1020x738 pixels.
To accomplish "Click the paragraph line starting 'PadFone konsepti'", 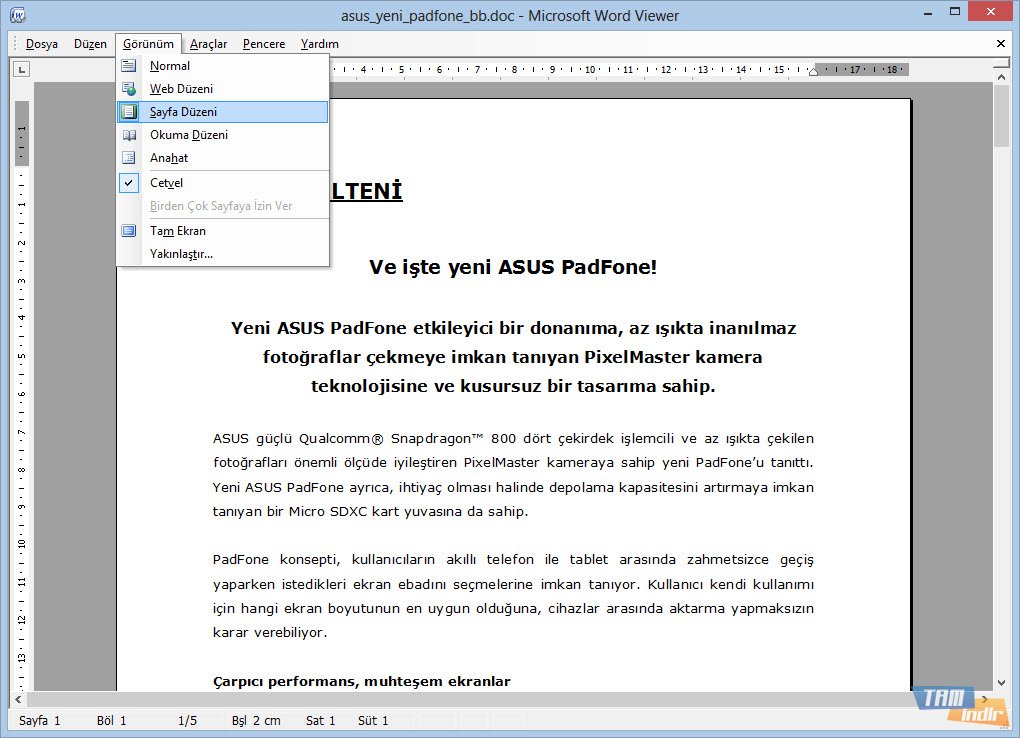I will click(x=513, y=560).
